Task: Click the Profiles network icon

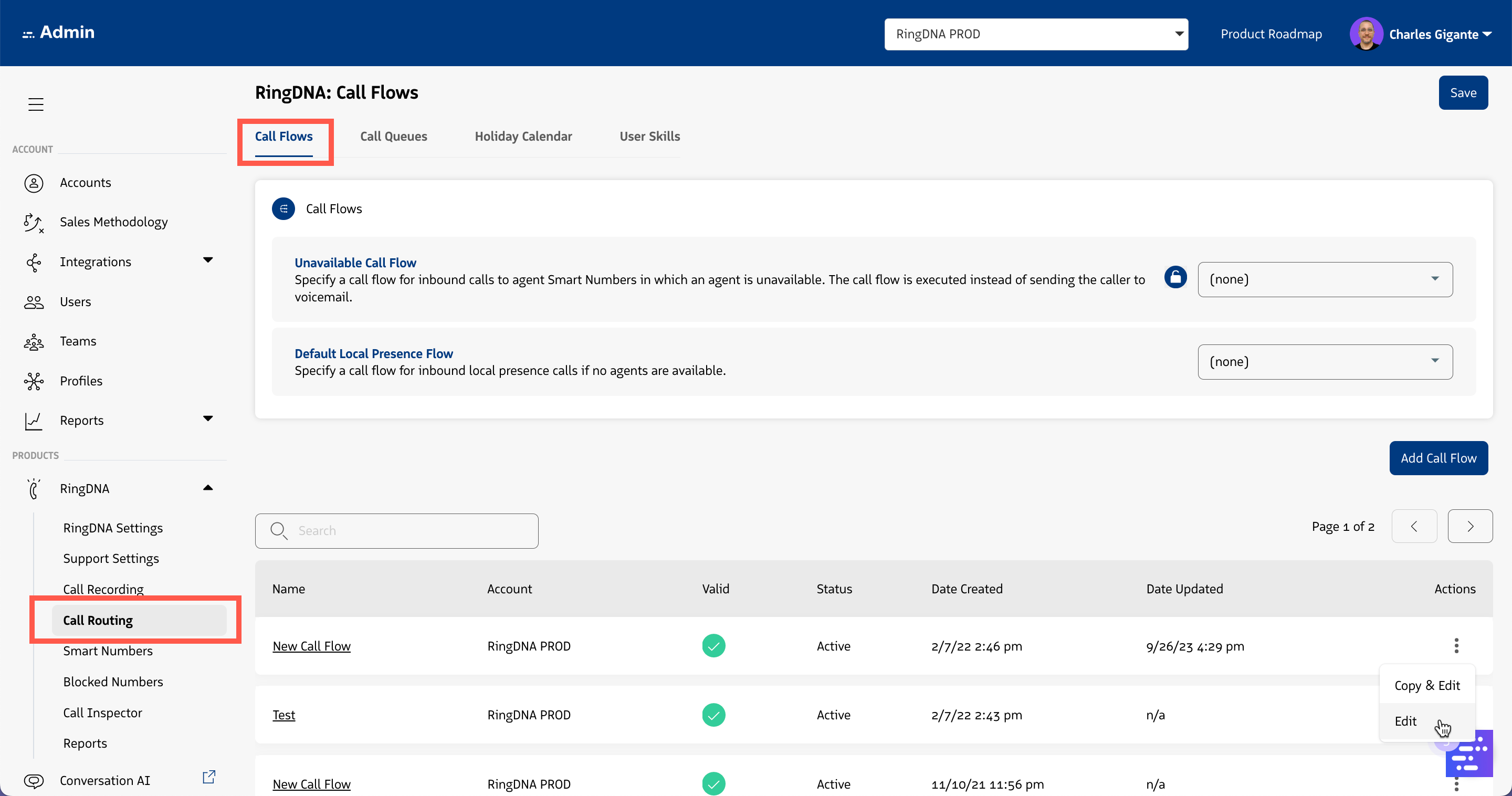Action: click(x=34, y=382)
